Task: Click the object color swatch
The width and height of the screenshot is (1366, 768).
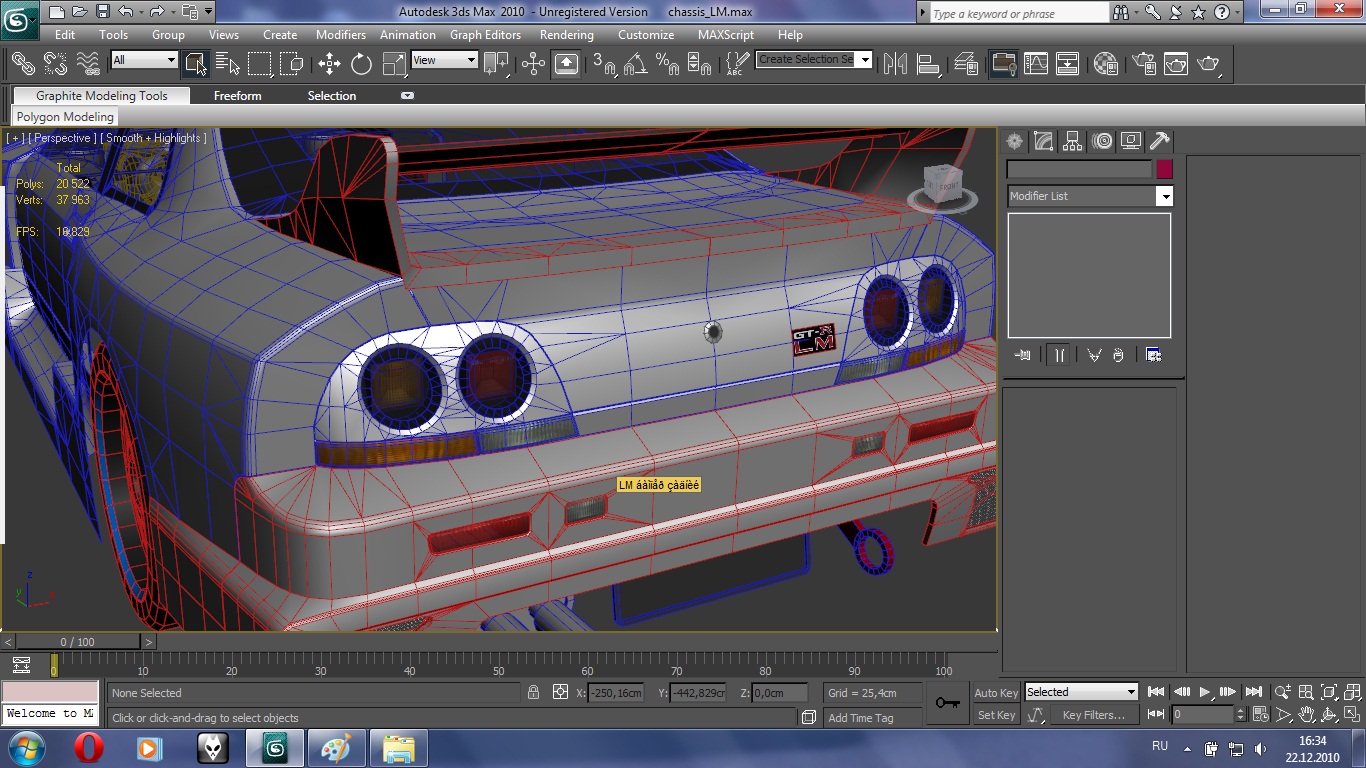Action: coord(1164,169)
